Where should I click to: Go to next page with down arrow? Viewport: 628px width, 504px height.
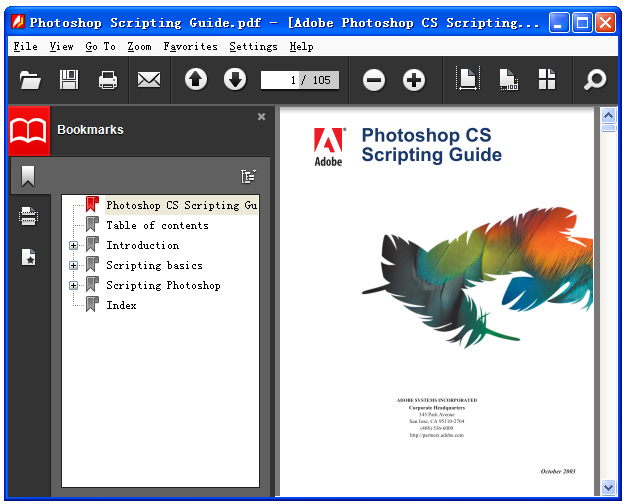tap(235, 79)
